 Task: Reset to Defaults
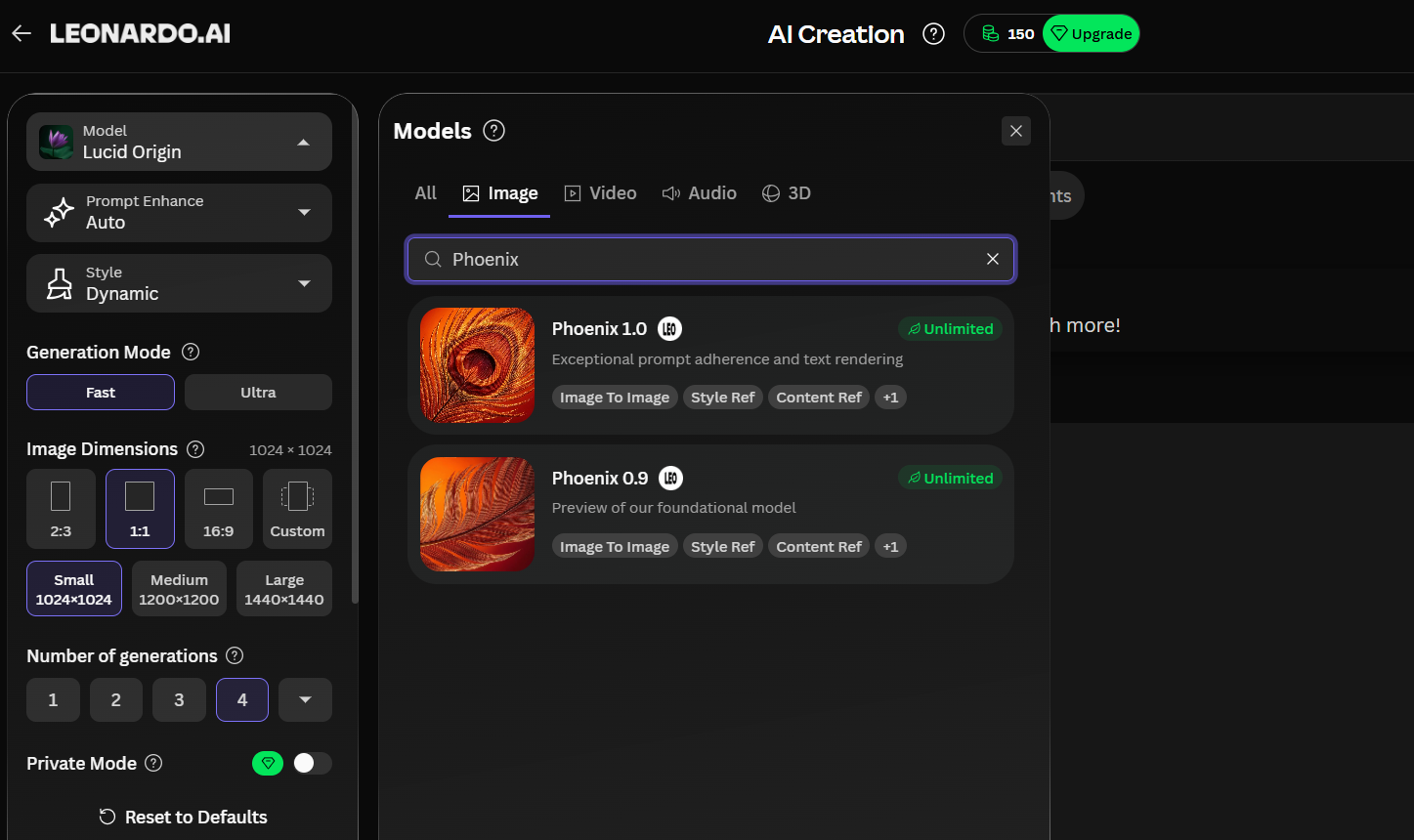(183, 818)
